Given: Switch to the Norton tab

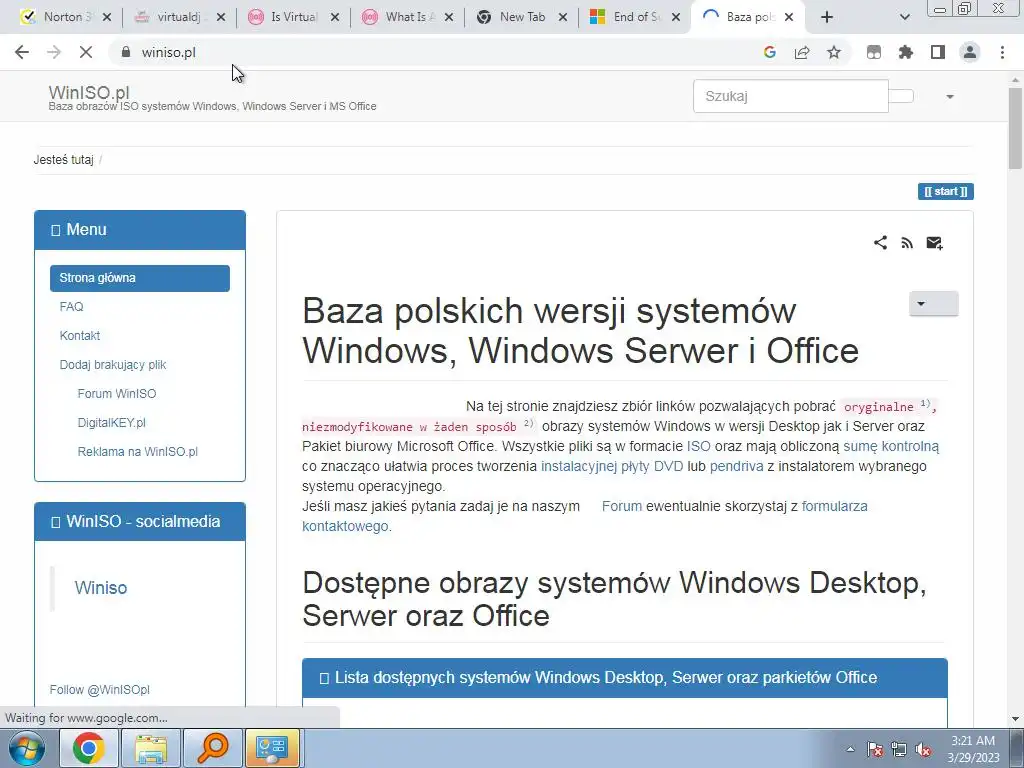Looking at the screenshot, I should tap(57, 17).
